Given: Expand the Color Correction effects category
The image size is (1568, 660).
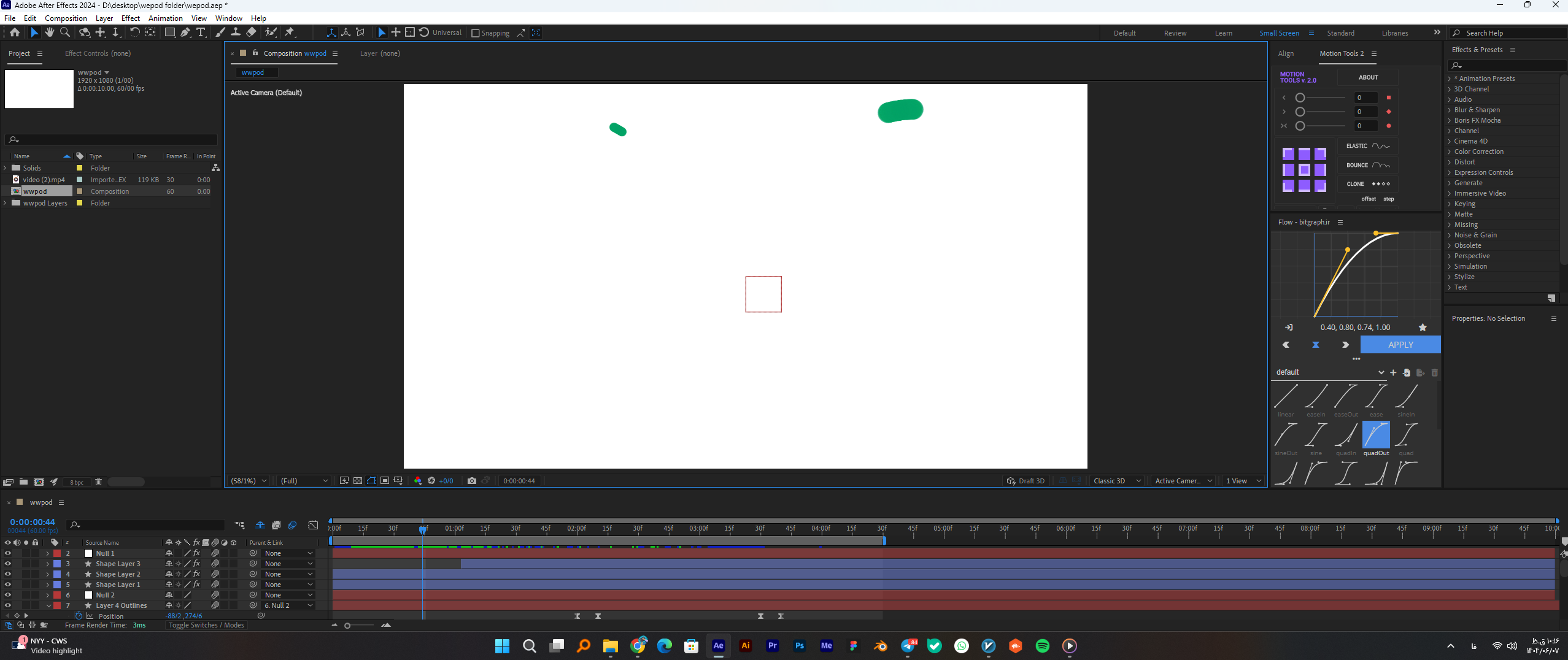Looking at the screenshot, I should pyautogui.click(x=1478, y=152).
